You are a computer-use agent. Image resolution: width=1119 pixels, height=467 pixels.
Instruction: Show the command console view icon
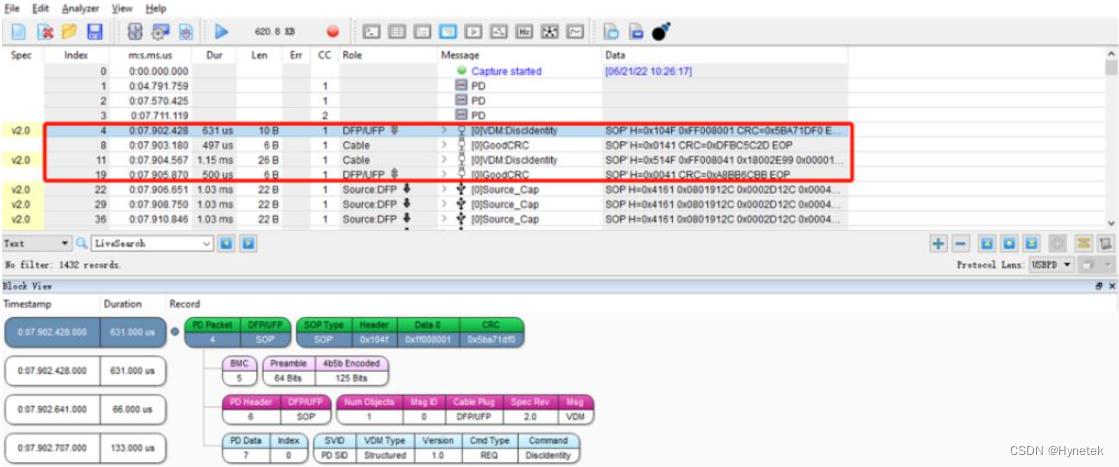click(370, 31)
